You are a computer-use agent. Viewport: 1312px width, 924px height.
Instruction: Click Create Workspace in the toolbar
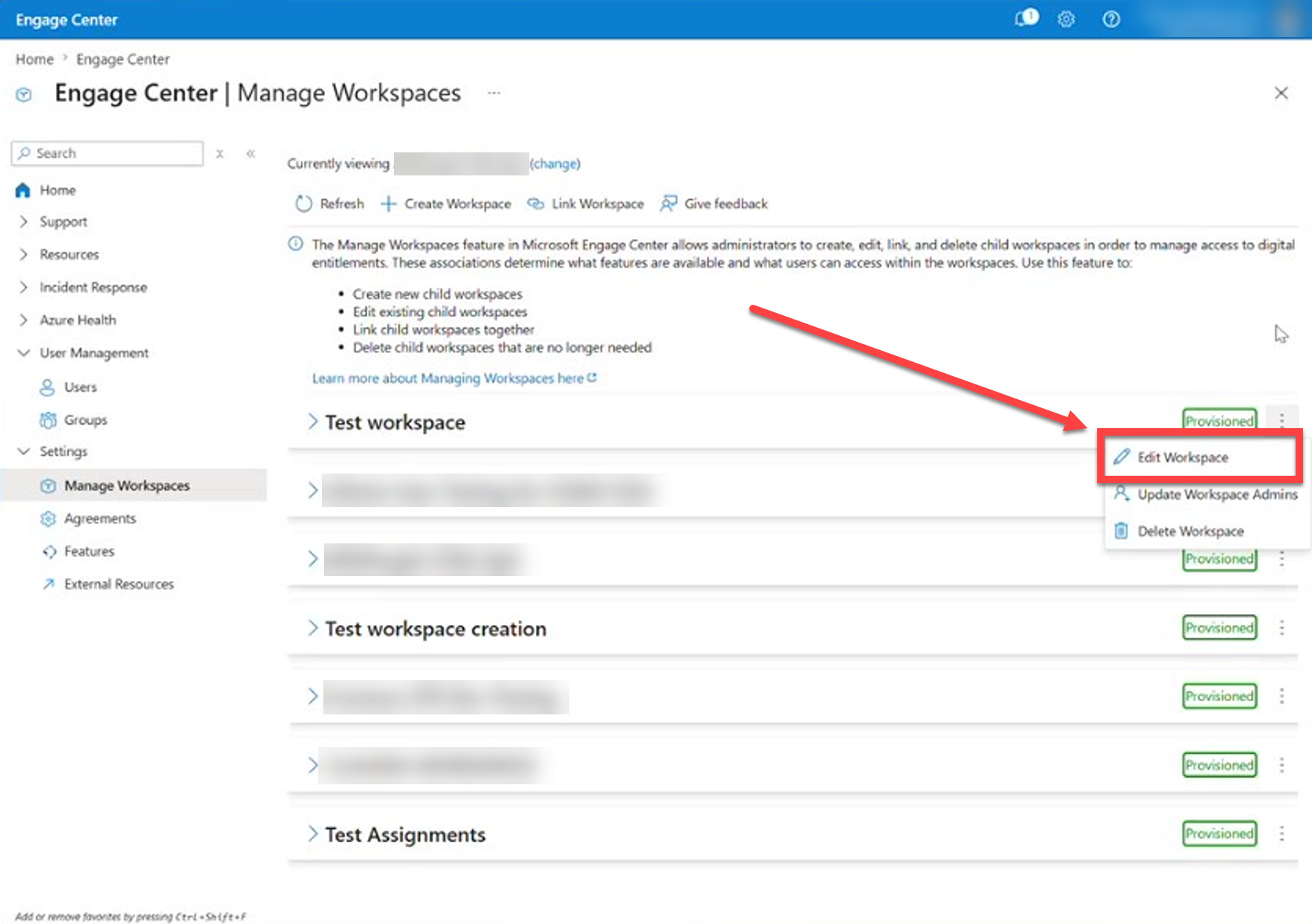445,204
